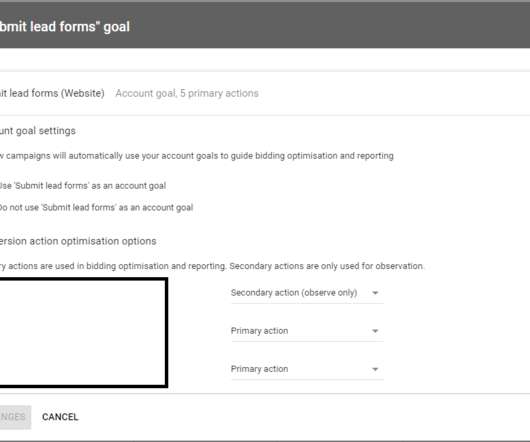Click the "lead forms" goal dialog title

[x=65, y=27]
